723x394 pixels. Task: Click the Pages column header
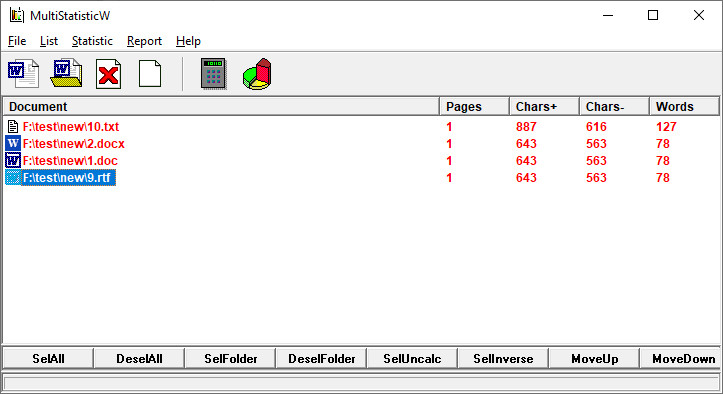pos(474,107)
